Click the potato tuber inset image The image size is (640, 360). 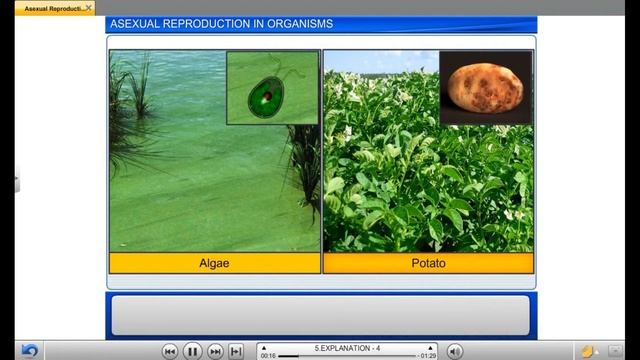[486, 87]
